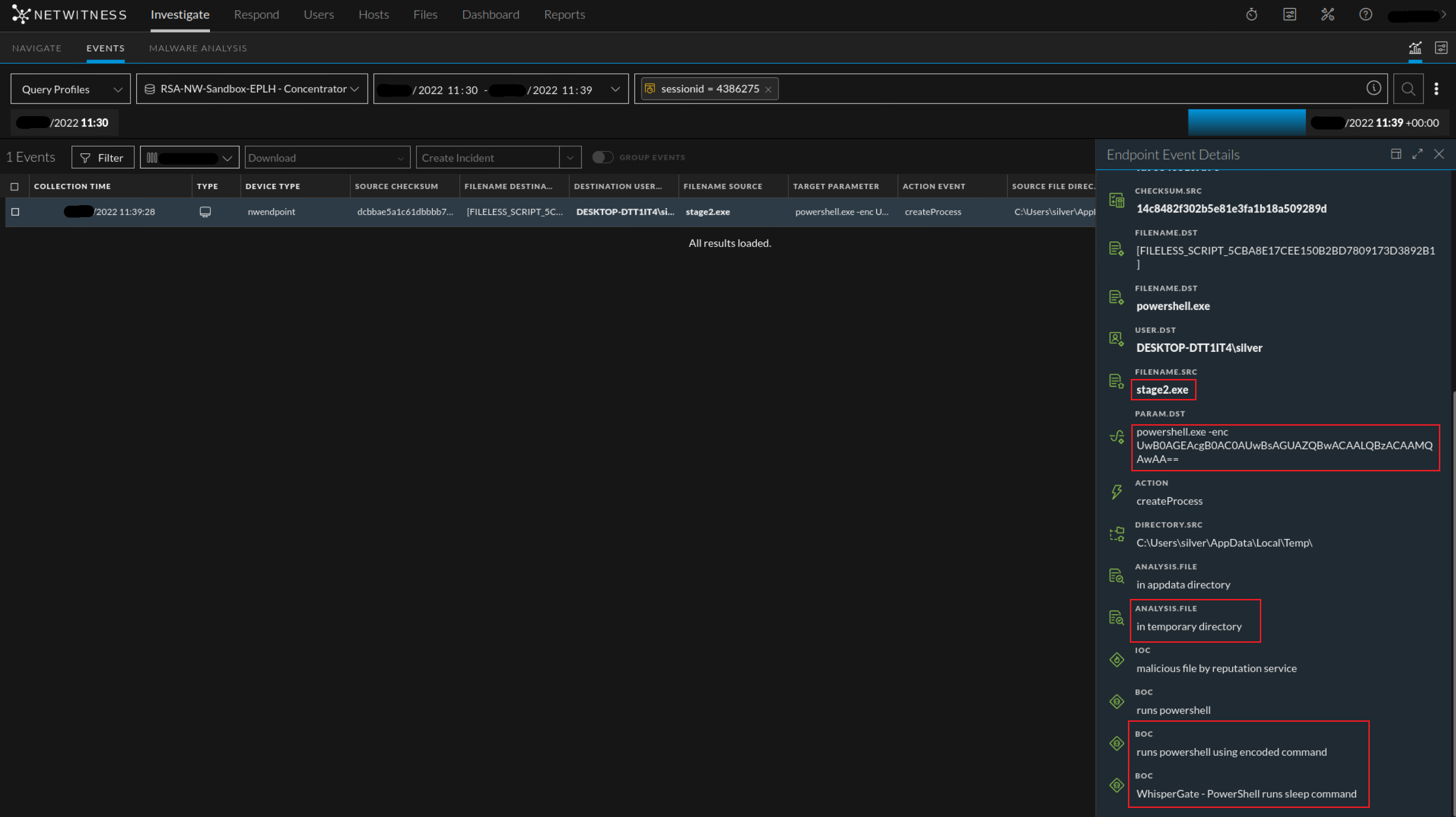The image size is (1456, 817).
Task: Open the Malware Analysis tab
Action: click(x=198, y=49)
